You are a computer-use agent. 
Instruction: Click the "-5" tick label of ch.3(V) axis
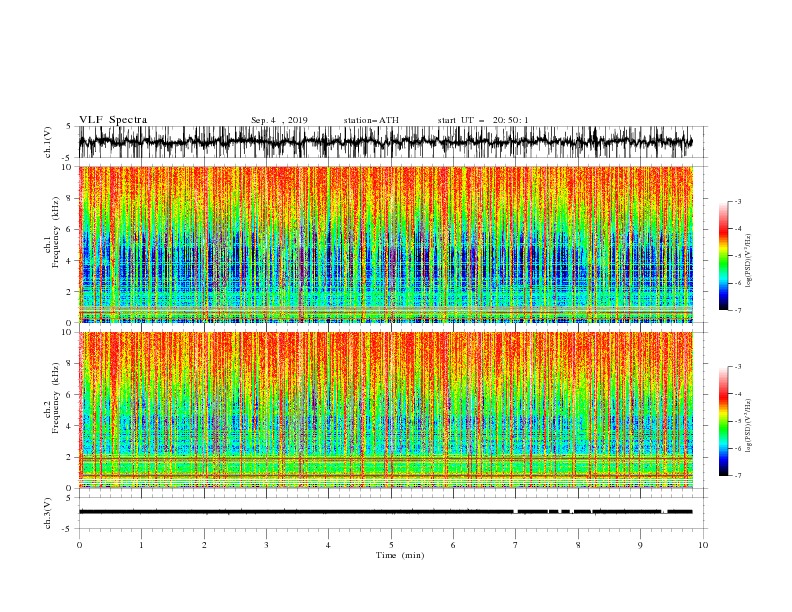tap(66, 529)
